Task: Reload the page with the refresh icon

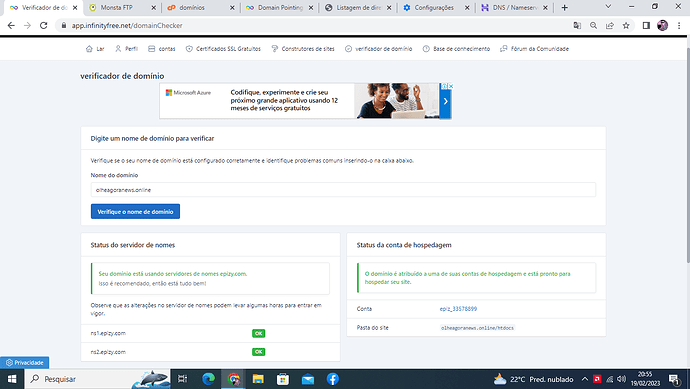Action: pos(43,26)
